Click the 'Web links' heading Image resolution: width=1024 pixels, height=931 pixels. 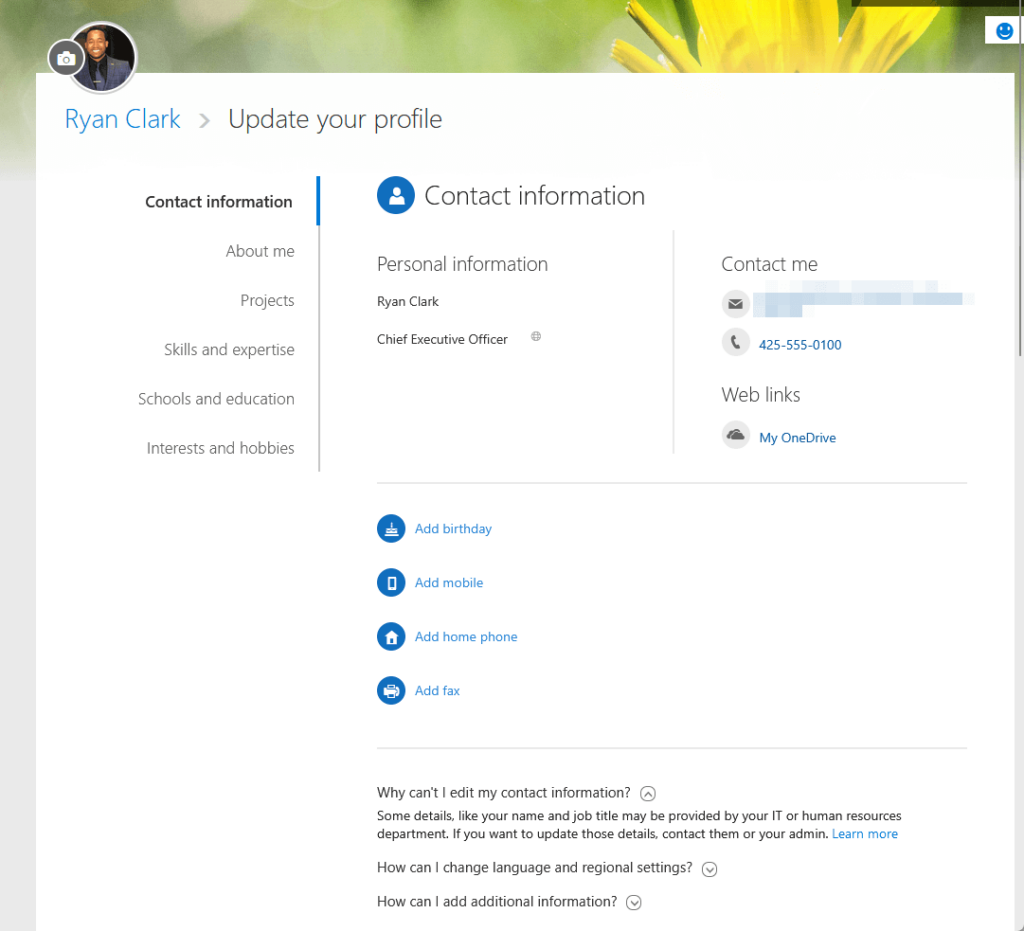coord(761,394)
